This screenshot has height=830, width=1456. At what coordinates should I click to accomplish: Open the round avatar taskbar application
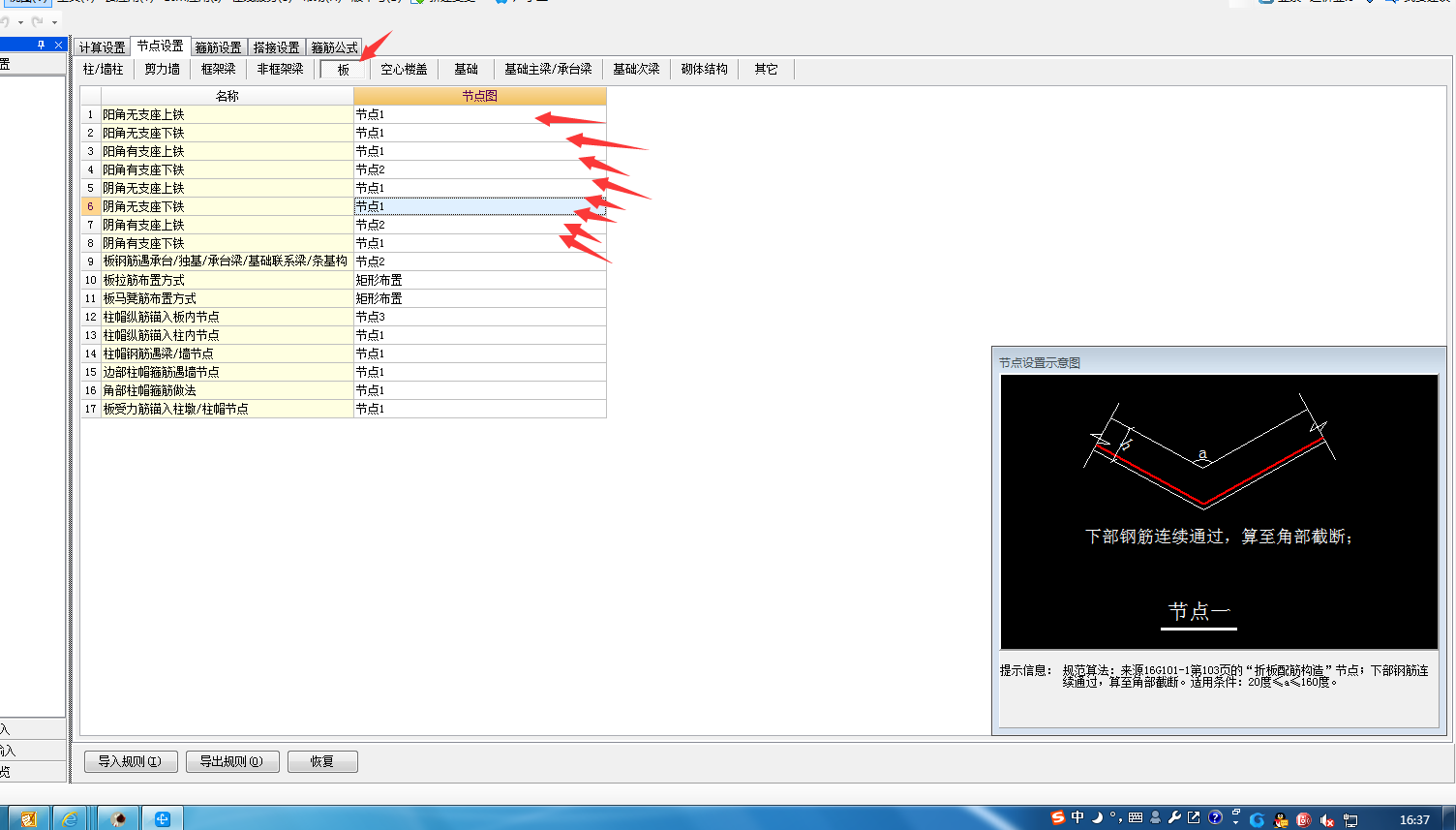click(118, 819)
